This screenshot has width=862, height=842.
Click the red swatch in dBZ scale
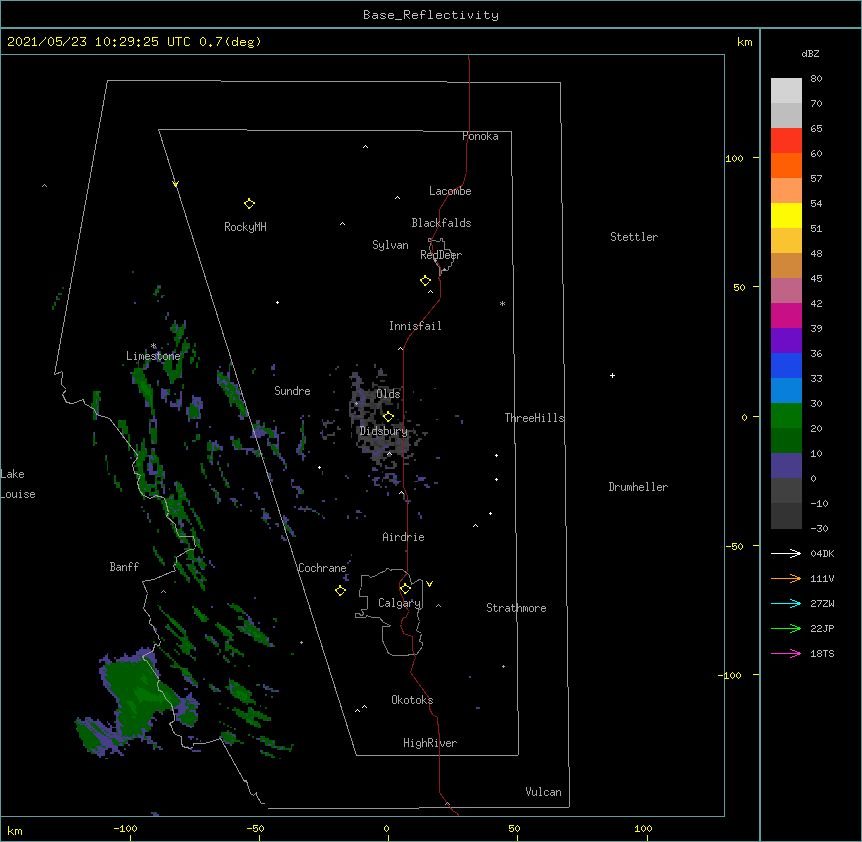coord(786,141)
